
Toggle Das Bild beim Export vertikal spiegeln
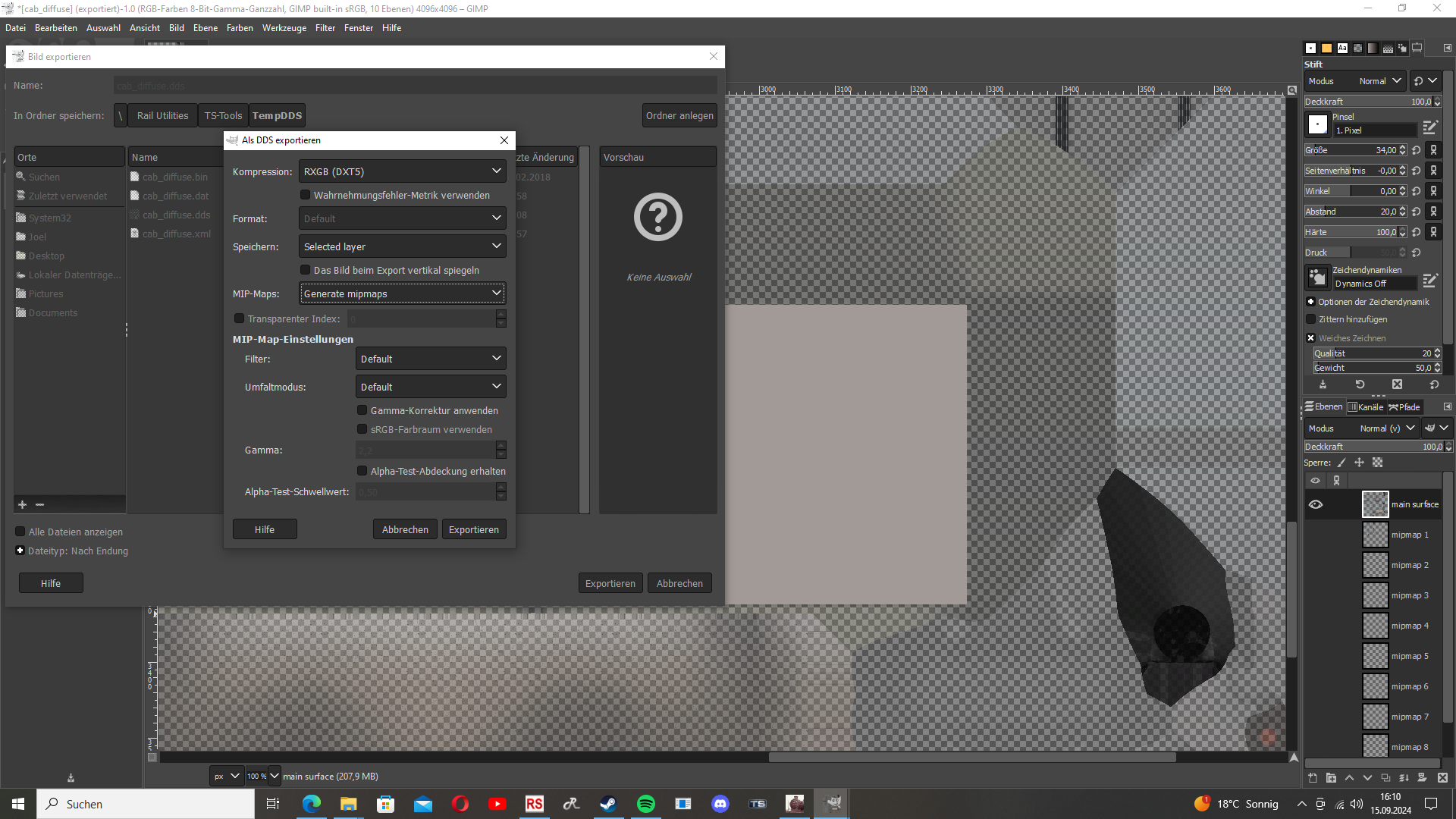point(306,270)
